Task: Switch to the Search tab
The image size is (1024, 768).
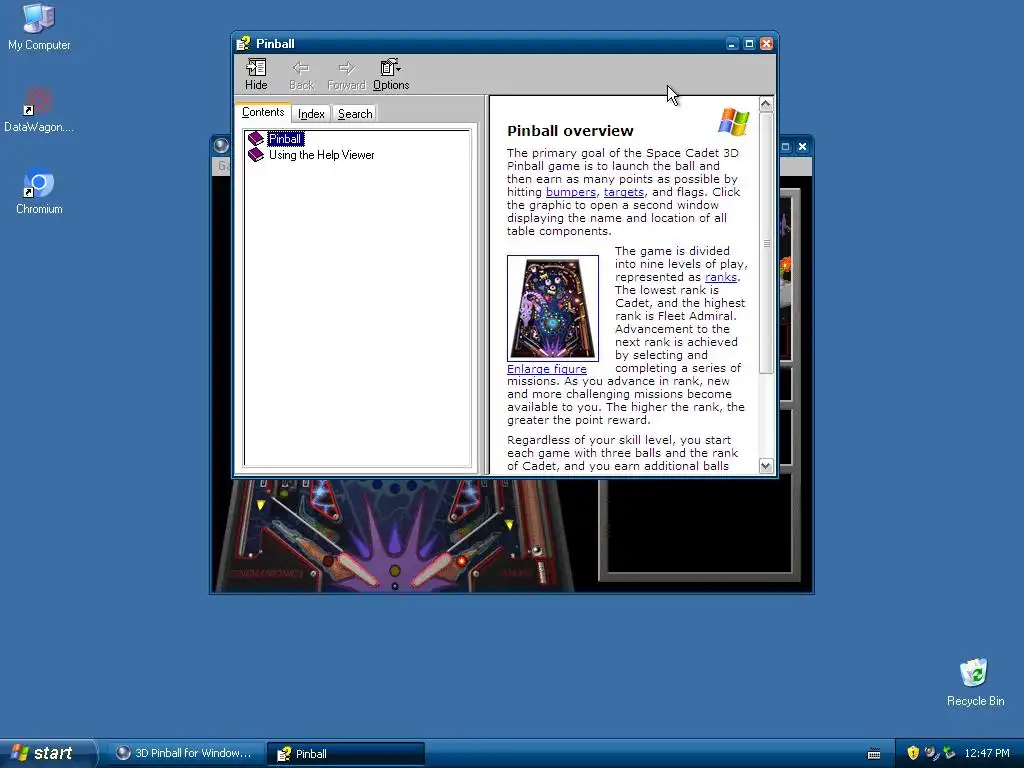Action: (355, 114)
